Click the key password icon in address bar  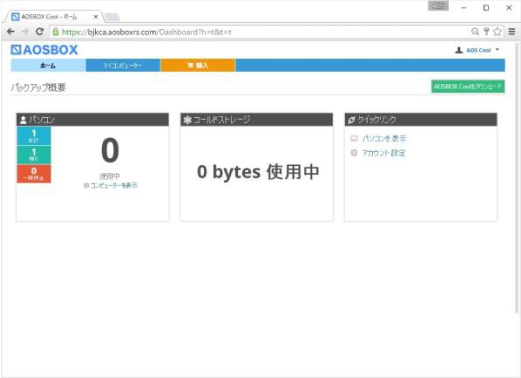tap(486, 32)
